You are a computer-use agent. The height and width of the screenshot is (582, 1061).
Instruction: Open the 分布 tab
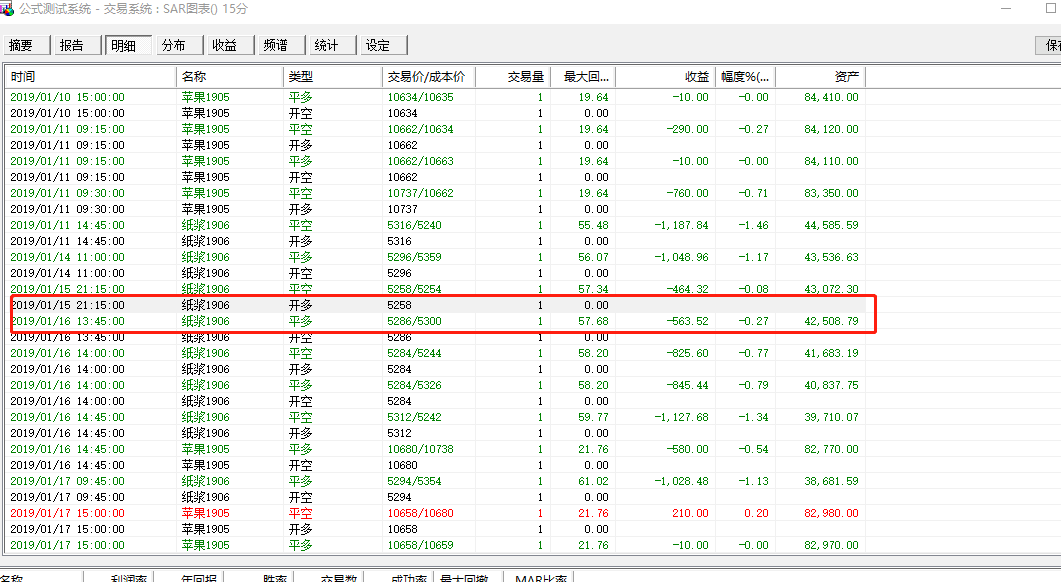coord(173,45)
